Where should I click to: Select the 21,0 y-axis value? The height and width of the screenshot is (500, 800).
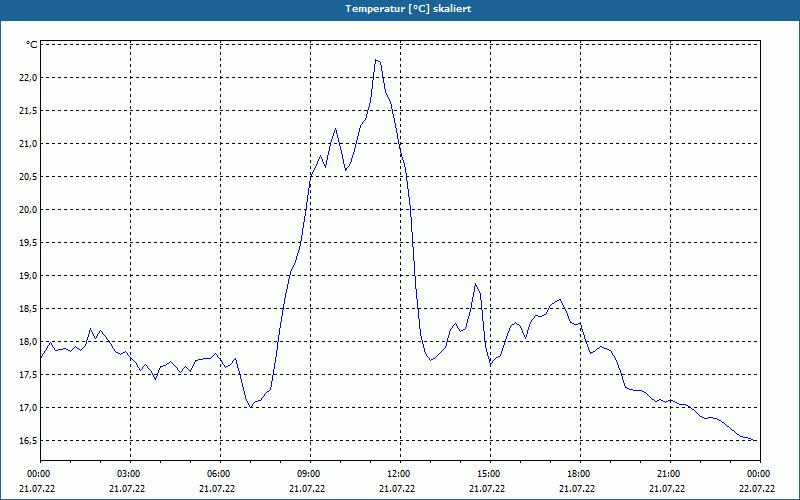point(29,144)
